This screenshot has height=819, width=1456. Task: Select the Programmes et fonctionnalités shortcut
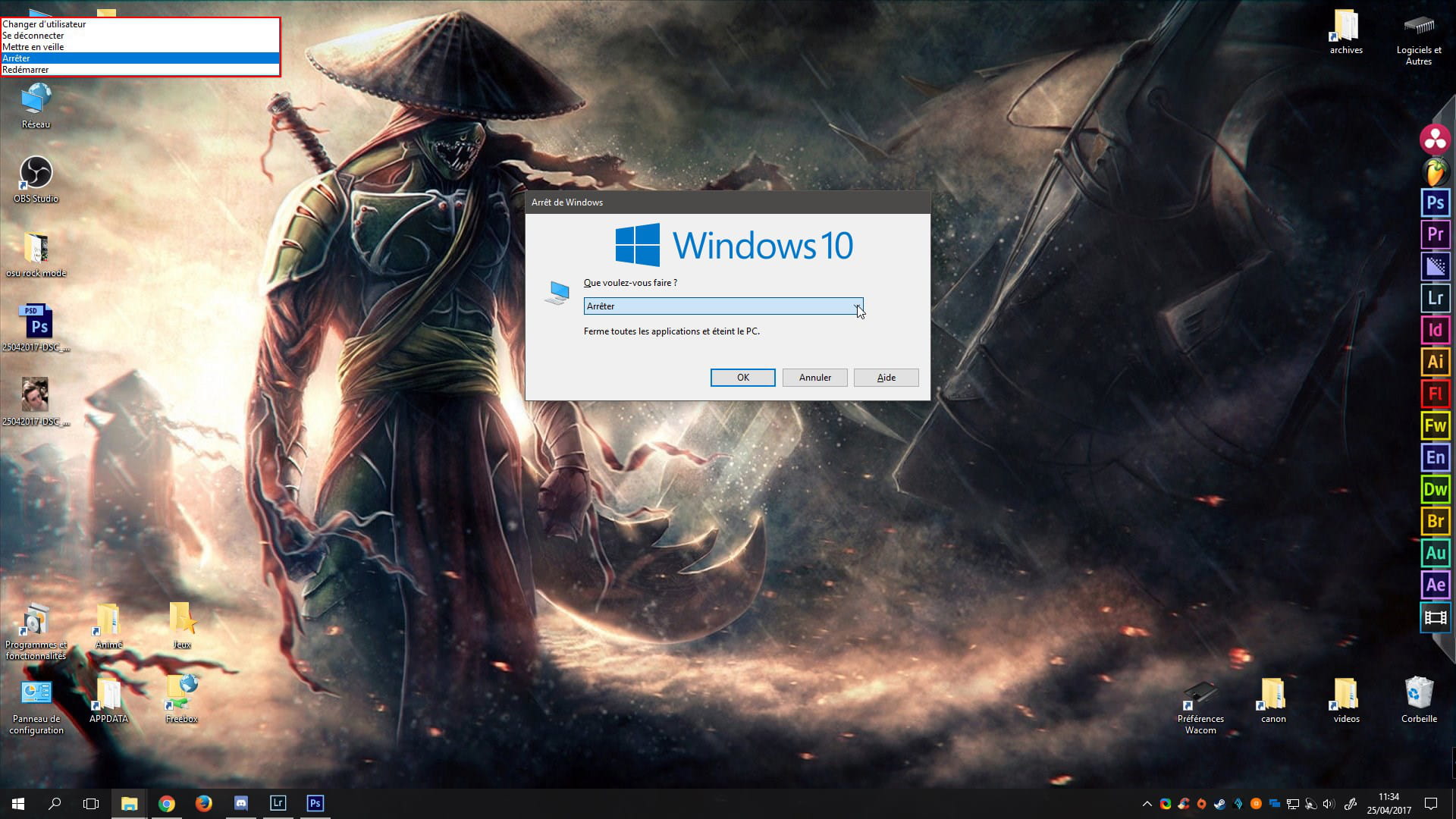tap(36, 632)
